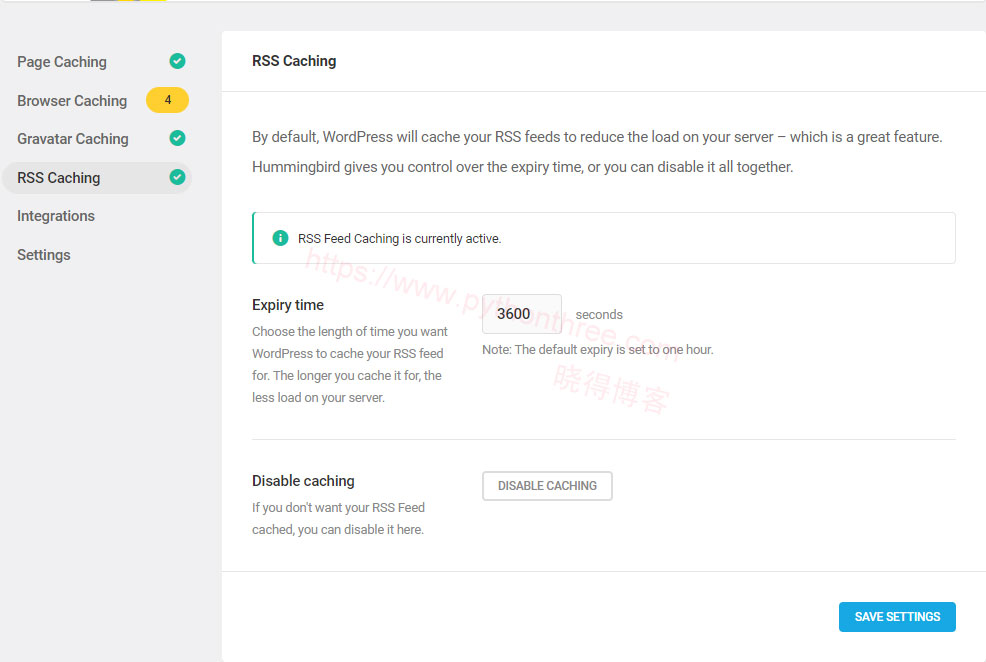Open the Settings sidebar item

(43, 255)
